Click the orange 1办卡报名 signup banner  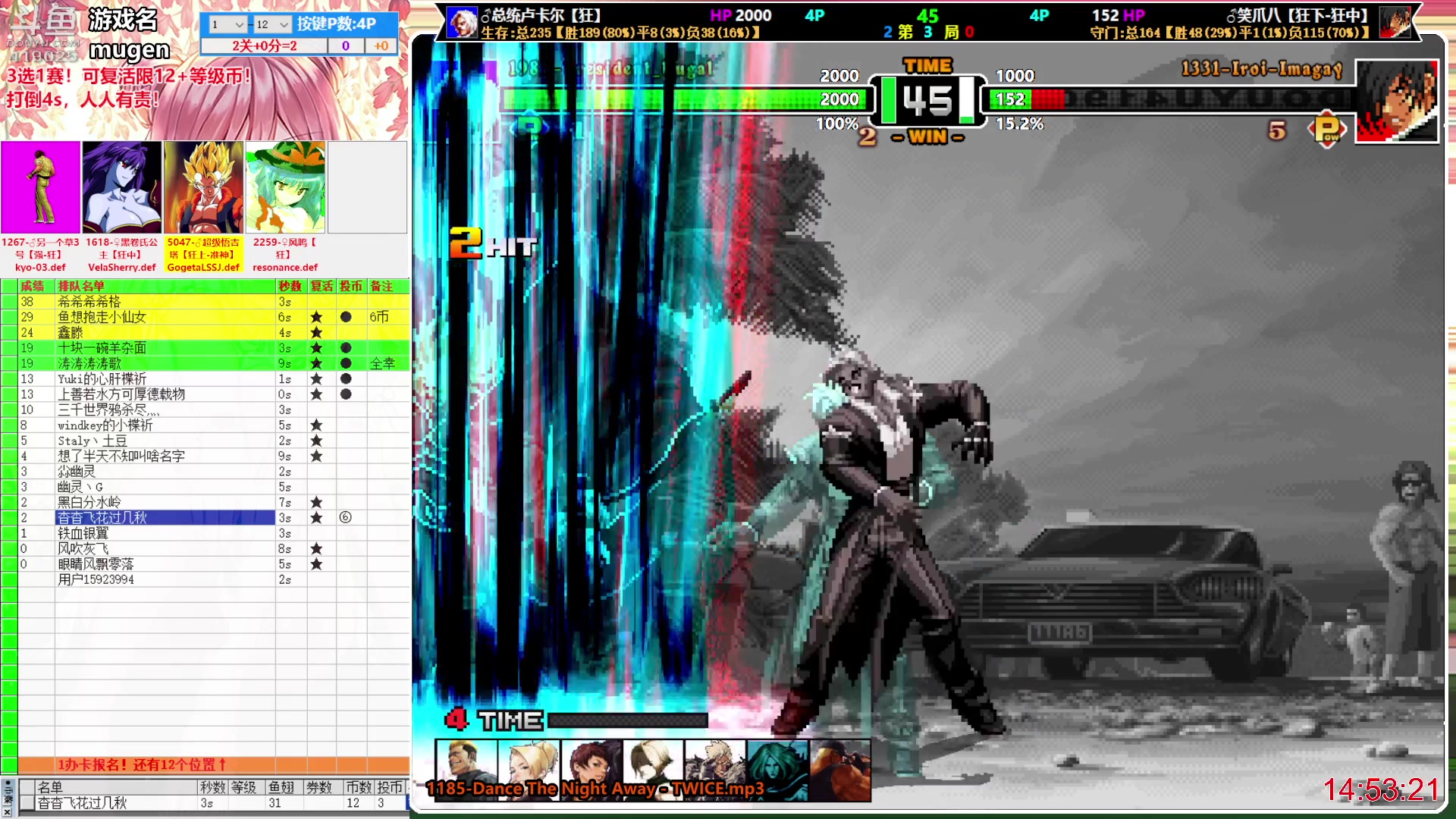coord(213,764)
